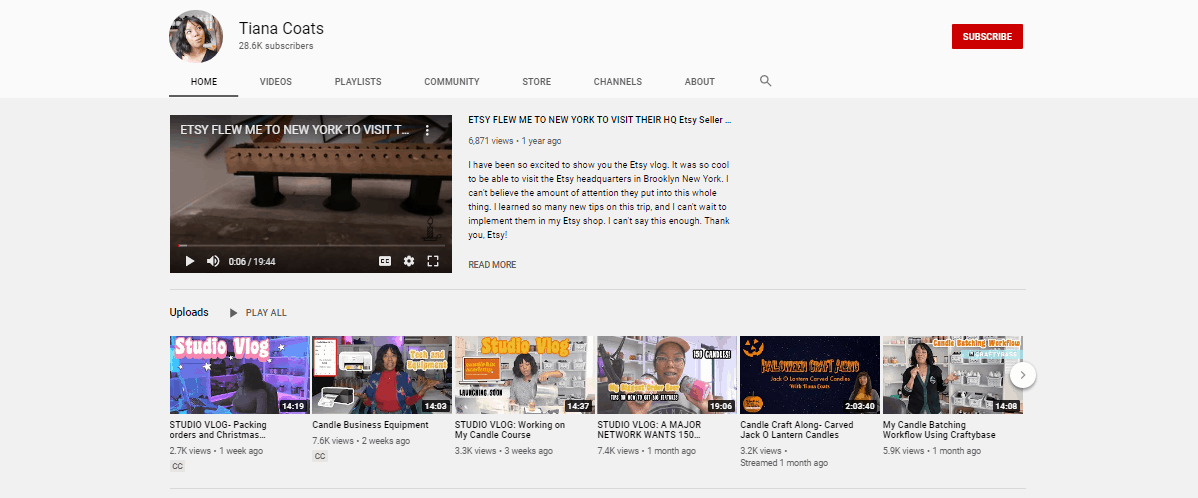This screenshot has height=498, width=1198.
Task: Click the 14:19 duration badge
Action: (293, 406)
